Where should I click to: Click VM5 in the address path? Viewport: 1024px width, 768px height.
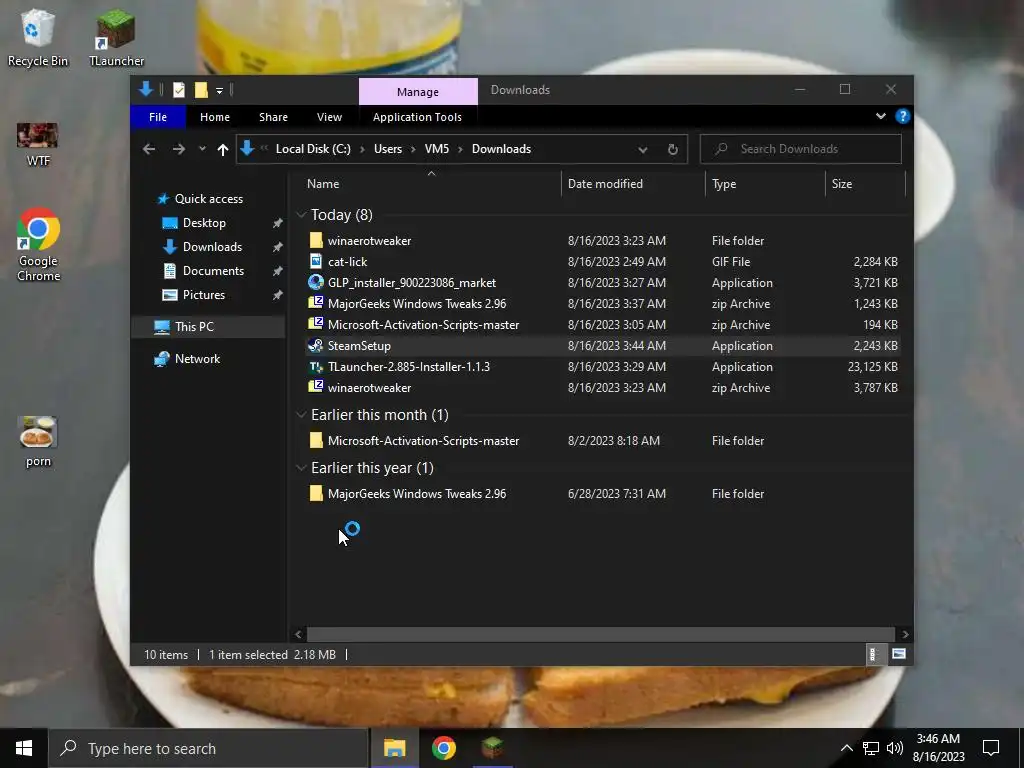point(437,149)
